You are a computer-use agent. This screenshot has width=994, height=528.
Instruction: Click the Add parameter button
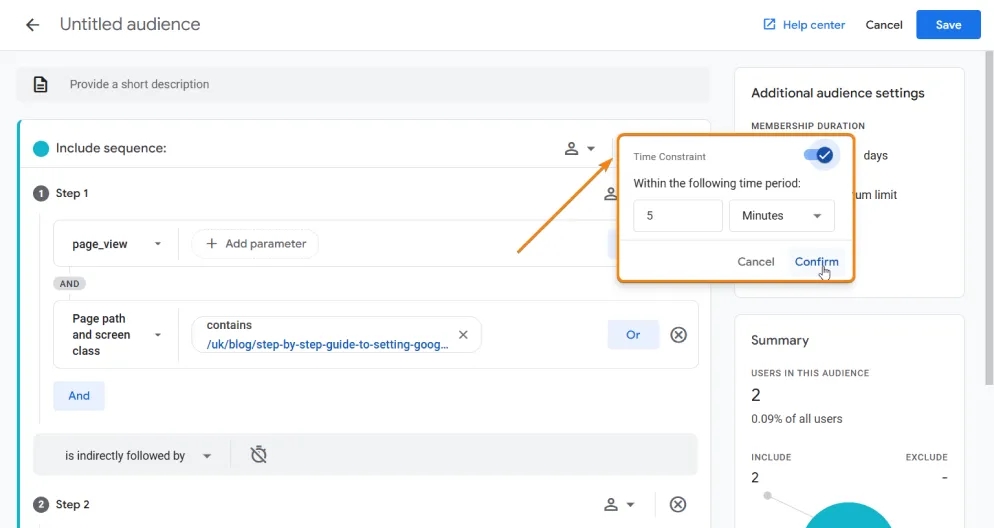[255, 244]
